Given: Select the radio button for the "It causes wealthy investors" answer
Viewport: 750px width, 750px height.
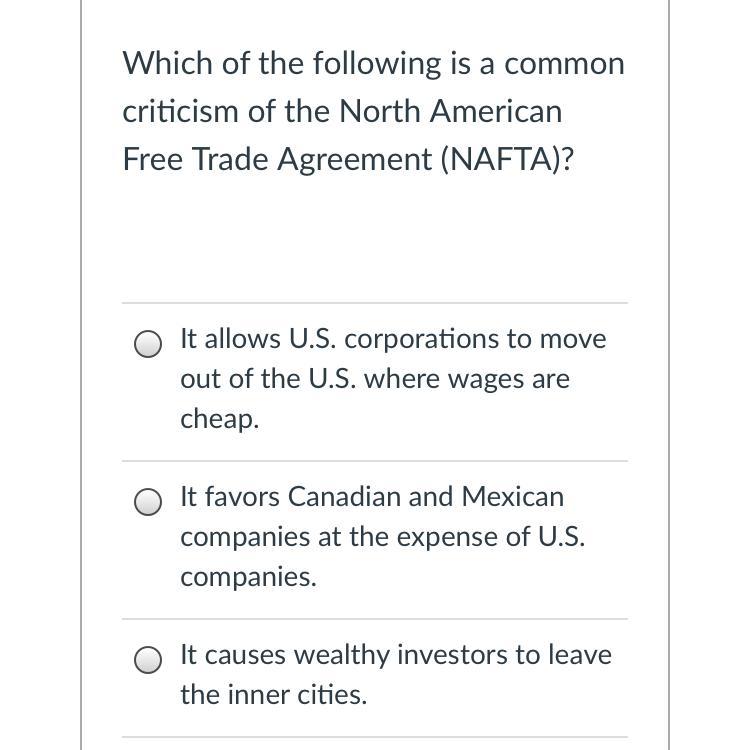Looking at the screenshot, I should point(148,661).
